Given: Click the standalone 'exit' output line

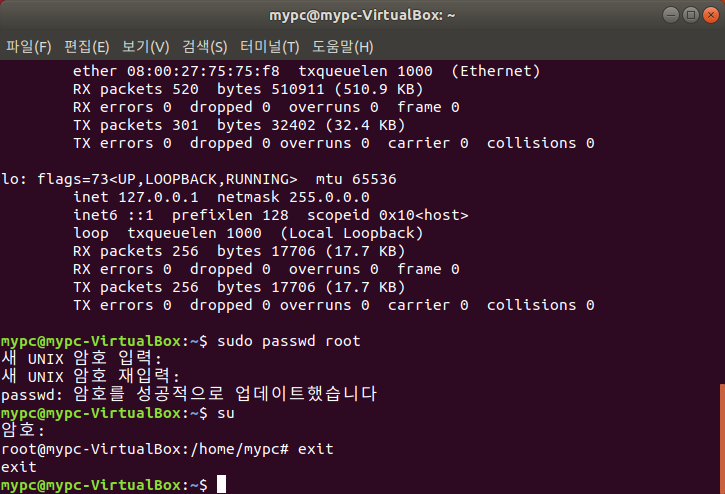Looking at the screenshot, I should pos(18,467).
